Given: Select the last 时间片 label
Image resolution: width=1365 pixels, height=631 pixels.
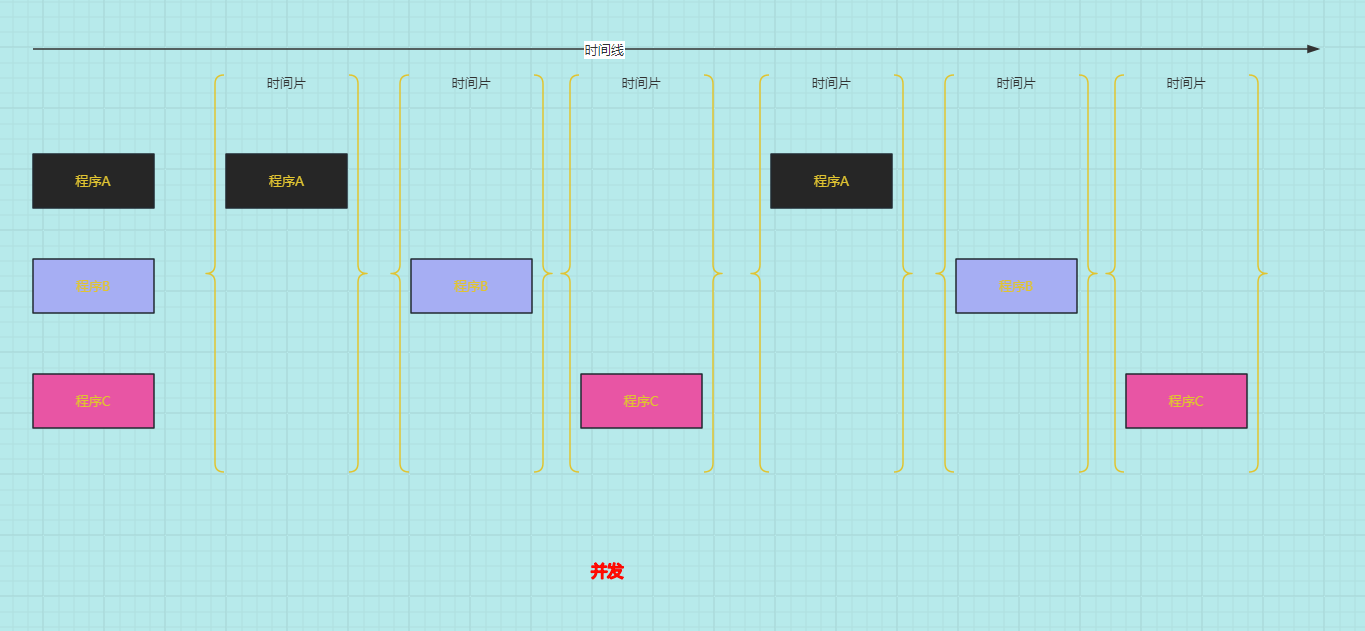Looking at the screenshot, I should click(x=1186, y=84).
